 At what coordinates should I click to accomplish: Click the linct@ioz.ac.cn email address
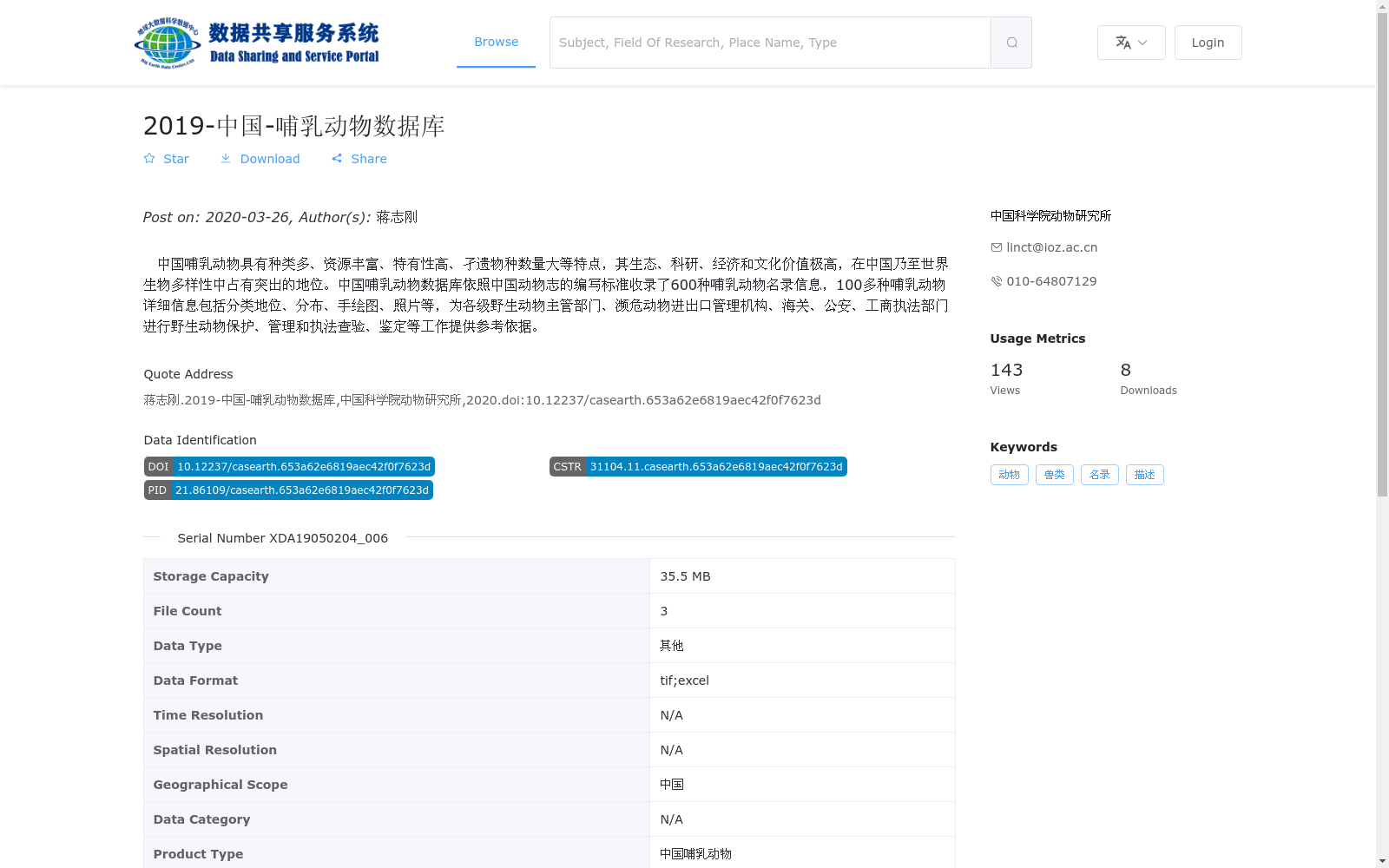pyautogui.click(x=1051, y=247)
